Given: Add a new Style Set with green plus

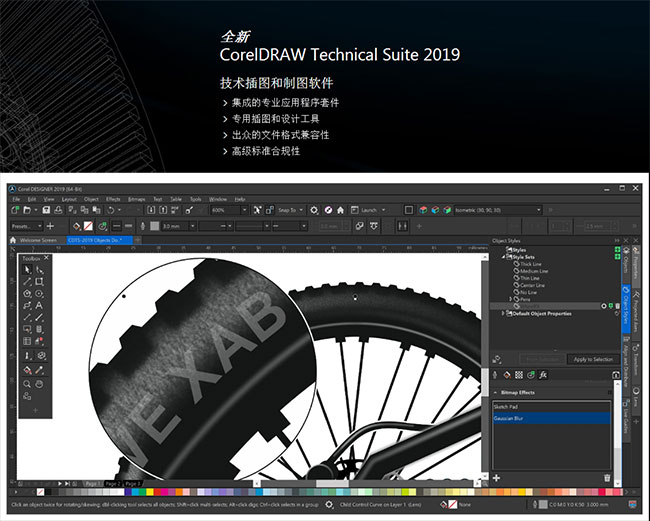Looking at the screenshot, I should click(618, 257).
